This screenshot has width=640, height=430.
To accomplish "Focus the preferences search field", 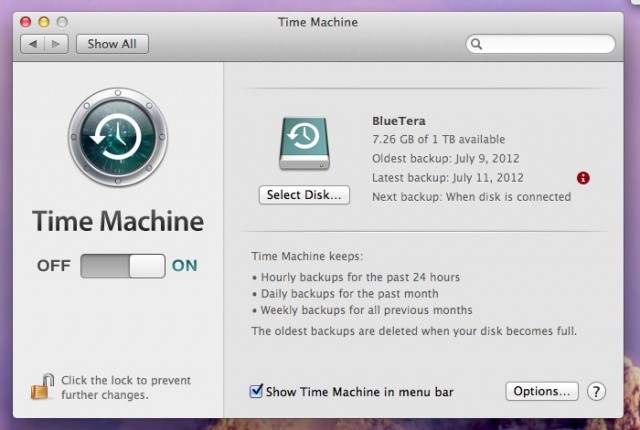I will coord(545,44).
